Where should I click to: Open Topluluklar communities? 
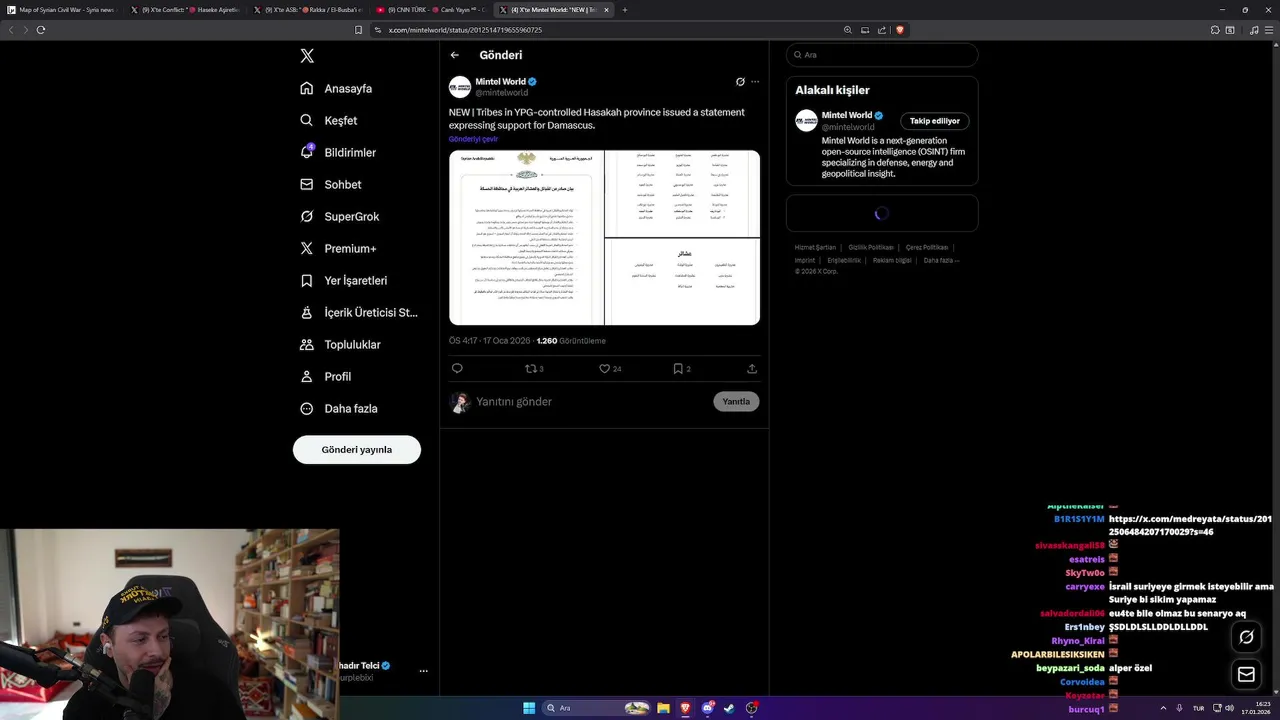click(x=340, y=344)
